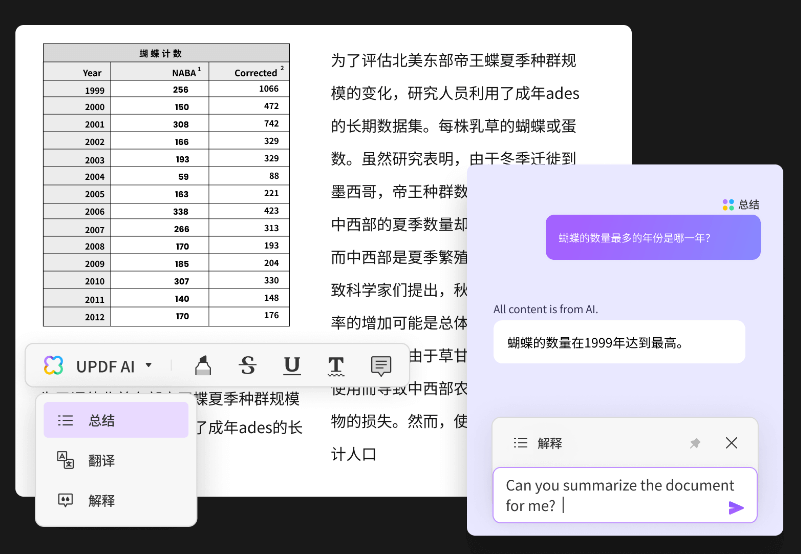Click 'All content is from AI.' text
Viewport: 801px width, 554px height.
[546, 309]
